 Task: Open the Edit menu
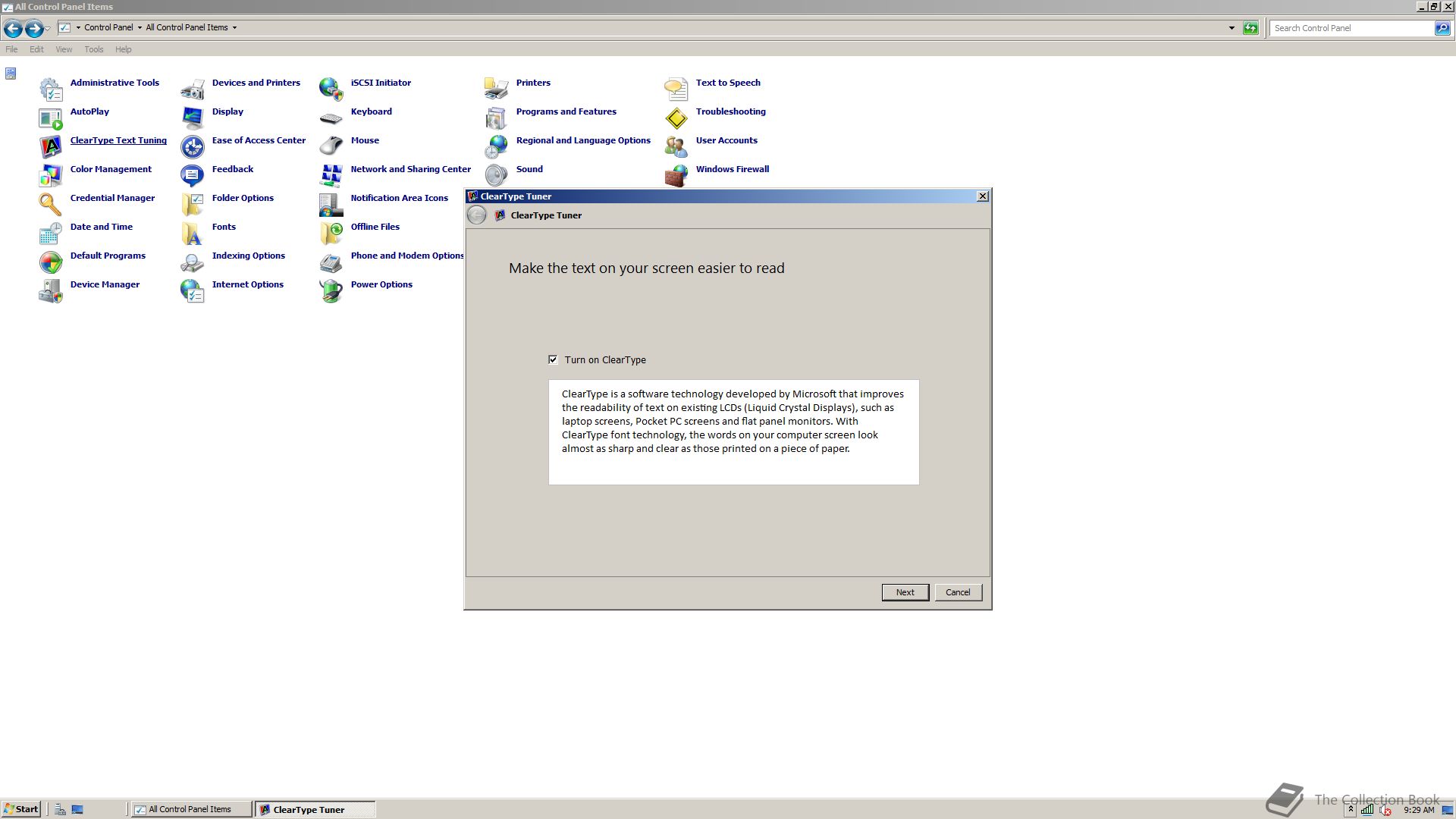pos(36,49)
